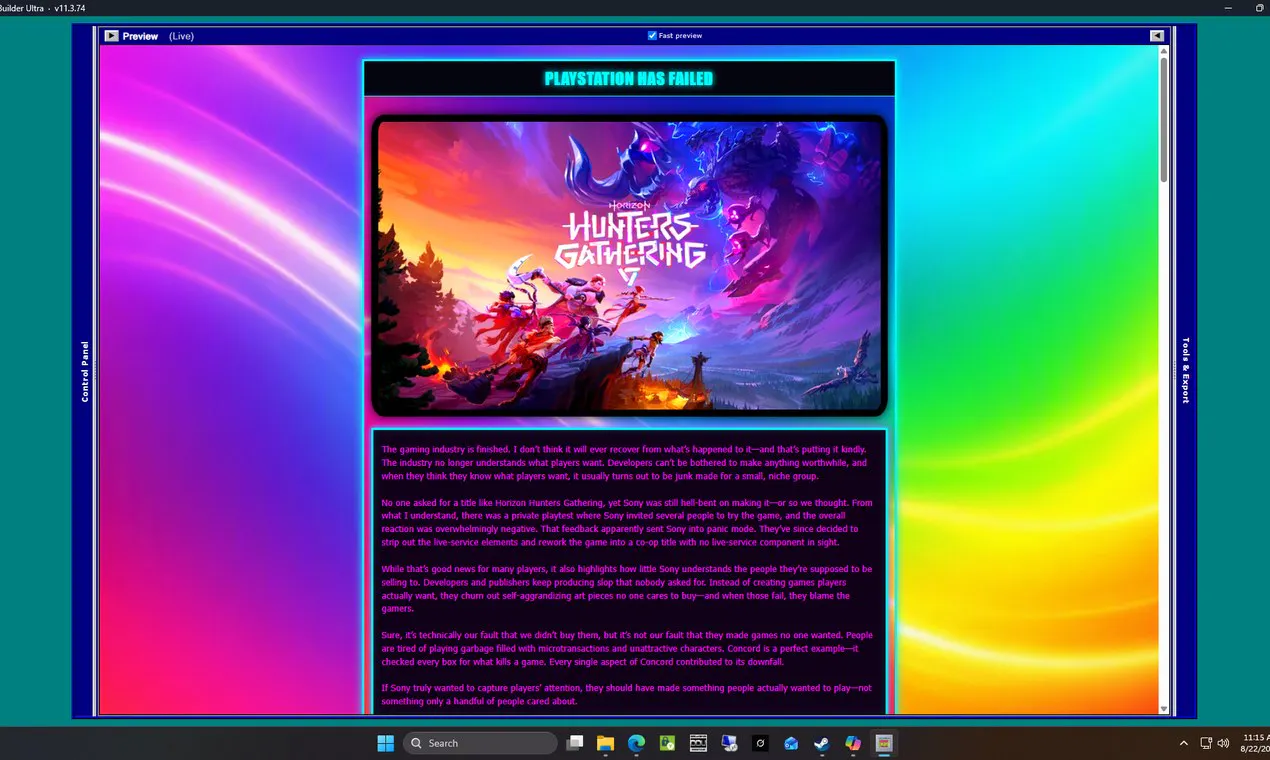
Task: Click the paragraph starting 'The gaming industry is finished'
Action: [x=625, y=463]
